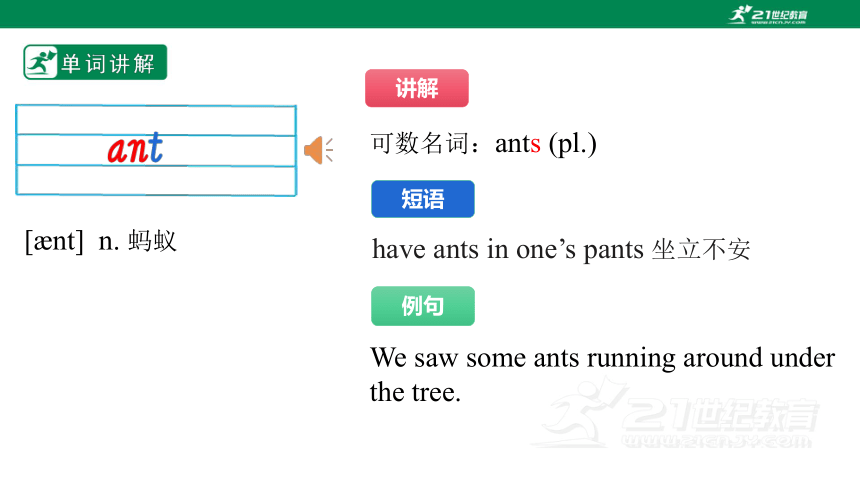Click the phrase have ants in one's pants
This screenshot has height=484, width=860.
(508, 250)
